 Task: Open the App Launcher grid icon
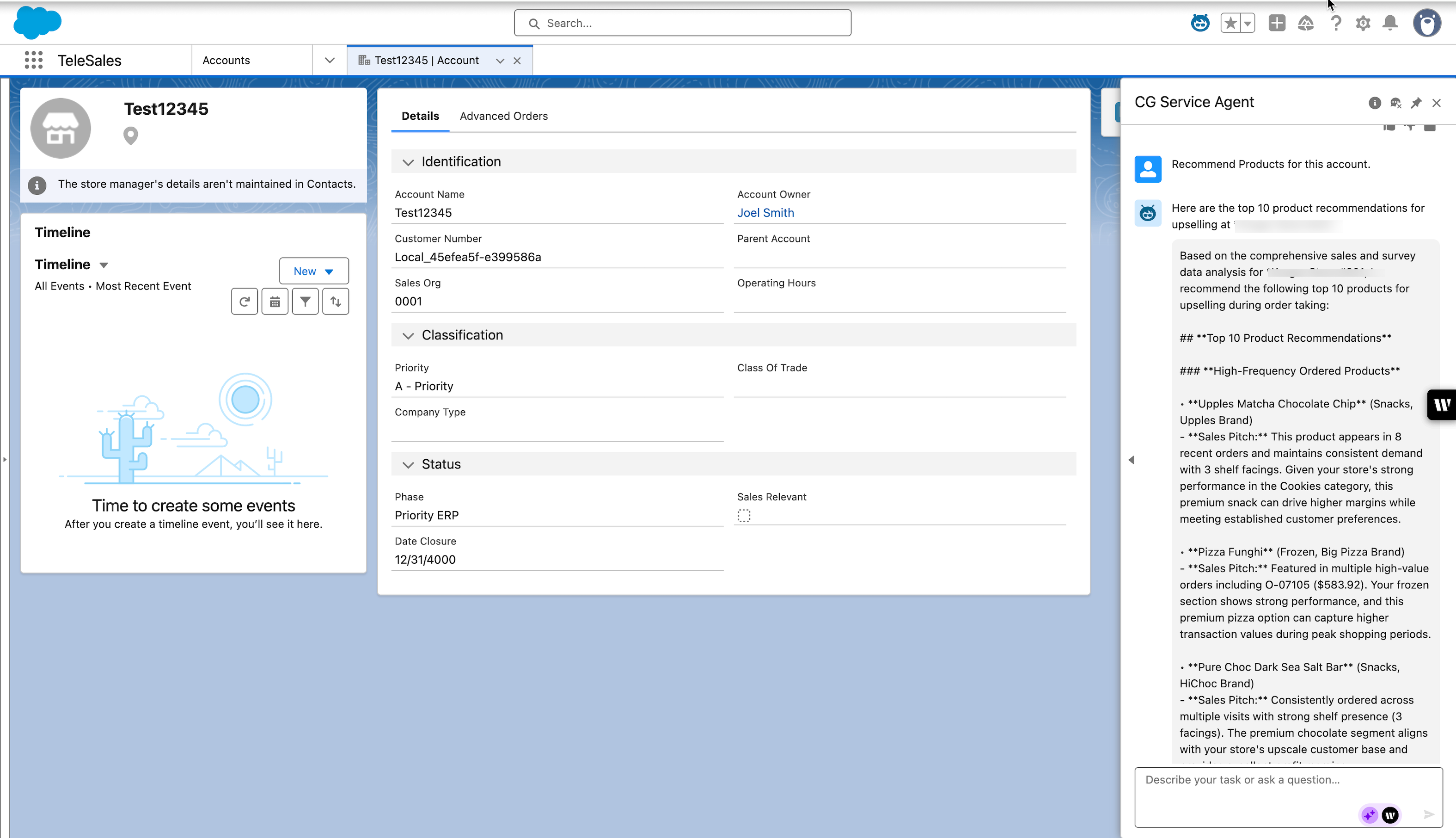click(34, 60)
